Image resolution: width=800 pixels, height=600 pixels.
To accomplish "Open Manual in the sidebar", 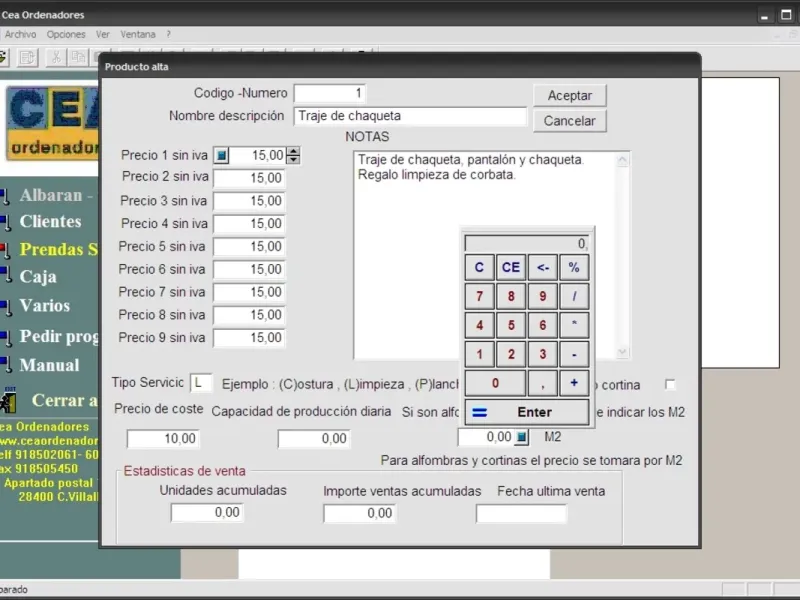I will point(49,365).
